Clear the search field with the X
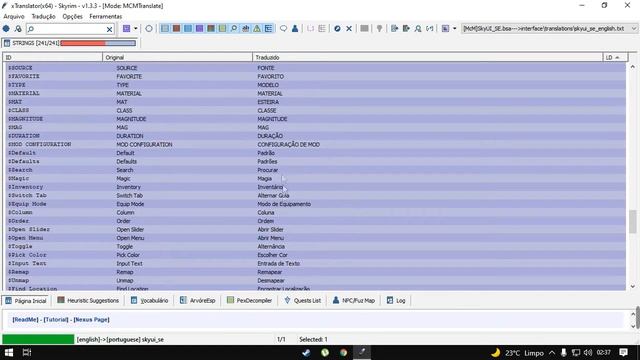The width and height of the screenshot is (640, 360). [x=109, y=29]
